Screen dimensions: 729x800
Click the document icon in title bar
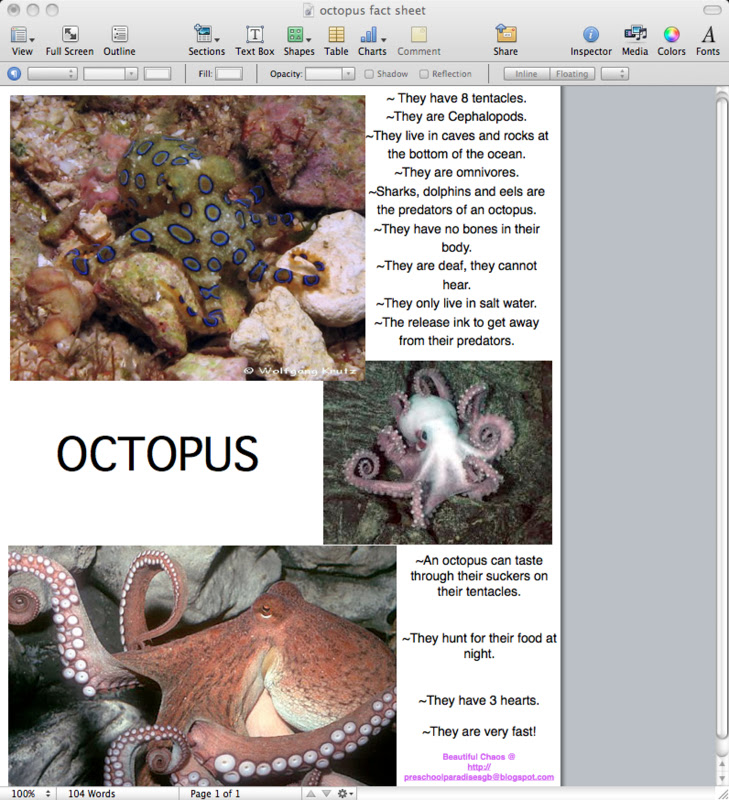point(308,10)
